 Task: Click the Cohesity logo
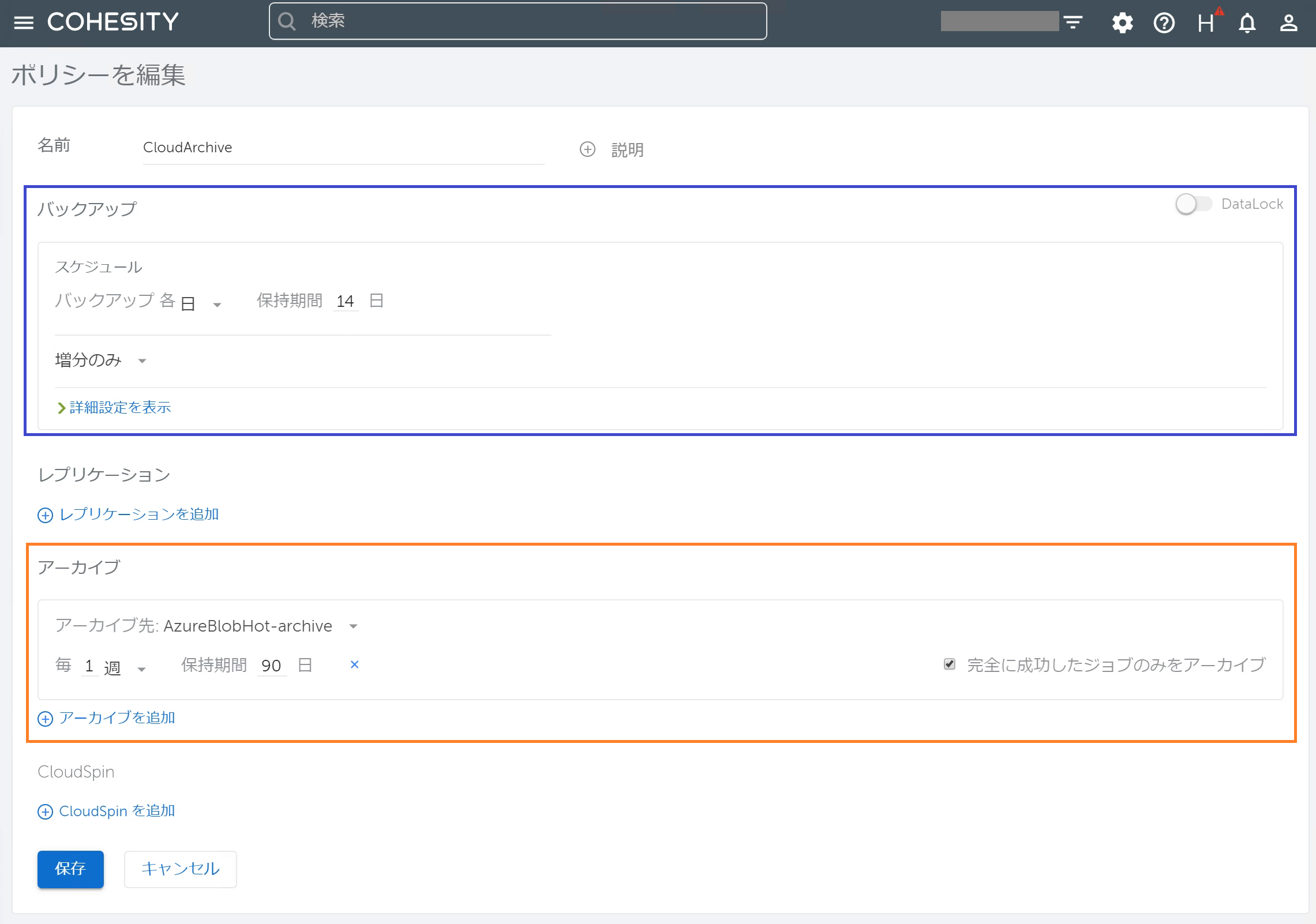coord(113,22)
